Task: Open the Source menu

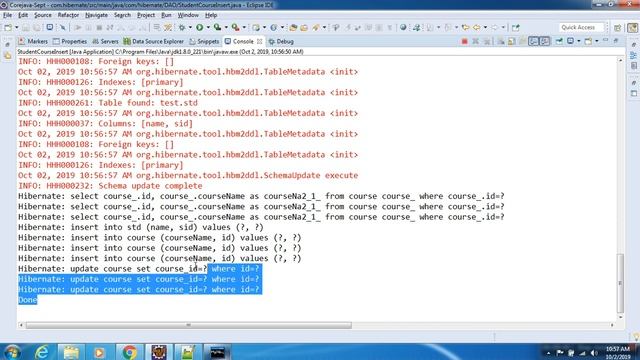Action: click(43, 15)
